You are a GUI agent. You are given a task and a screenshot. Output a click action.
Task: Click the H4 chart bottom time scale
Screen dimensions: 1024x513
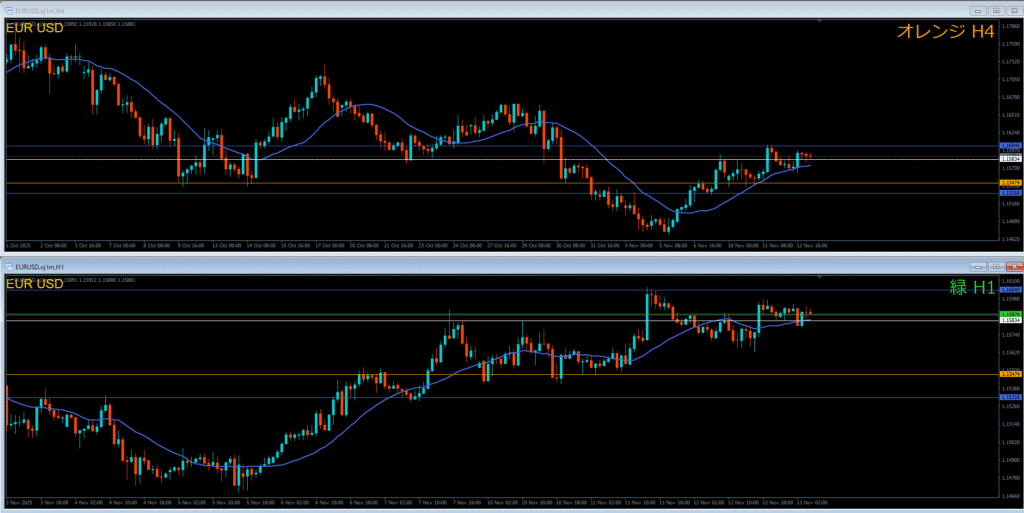pyautogui.click(x=500, y=244)
